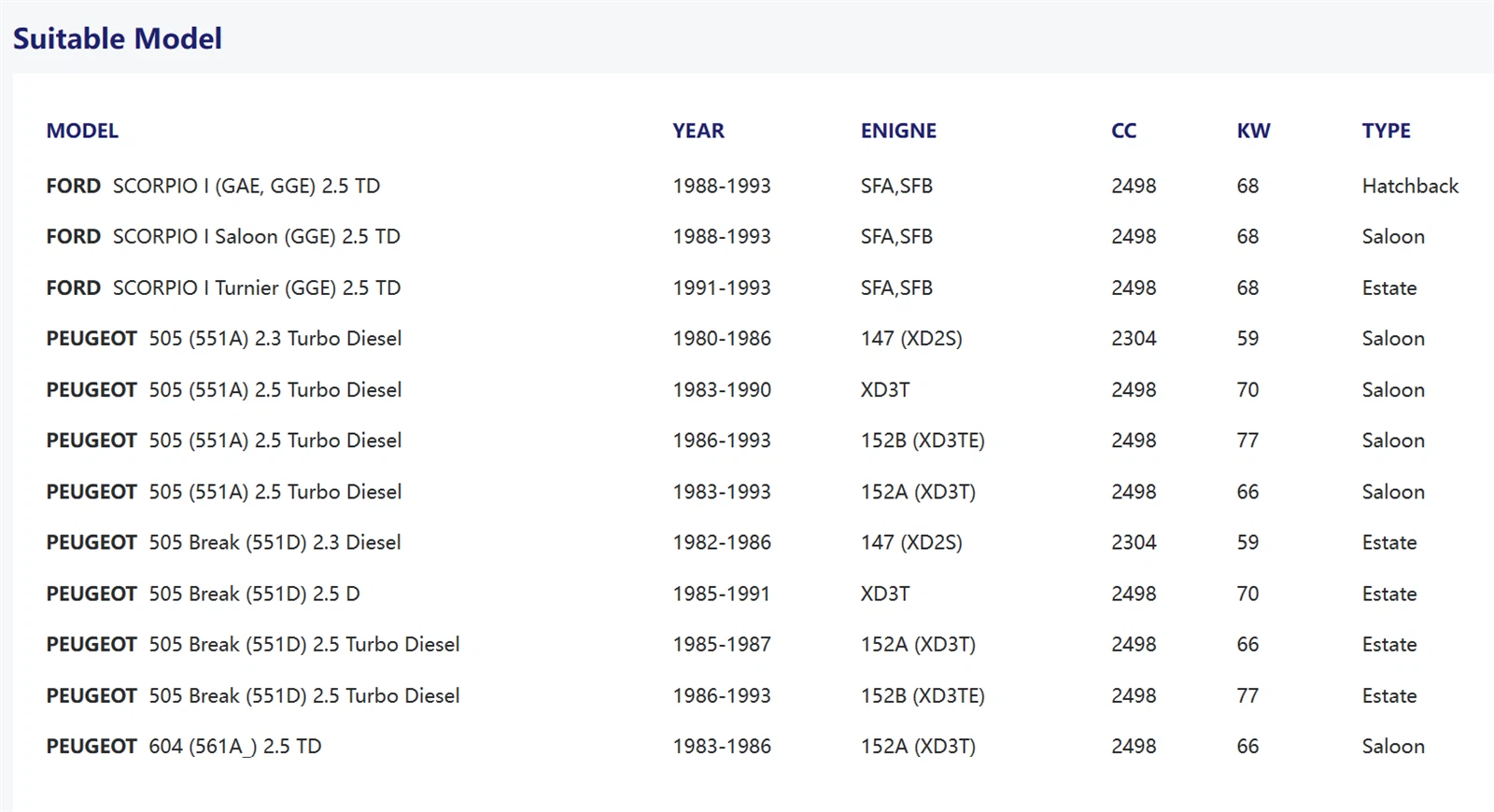Select year range 1982-1986
This screenshot has height=812, width=1494.
coord(722,542)
